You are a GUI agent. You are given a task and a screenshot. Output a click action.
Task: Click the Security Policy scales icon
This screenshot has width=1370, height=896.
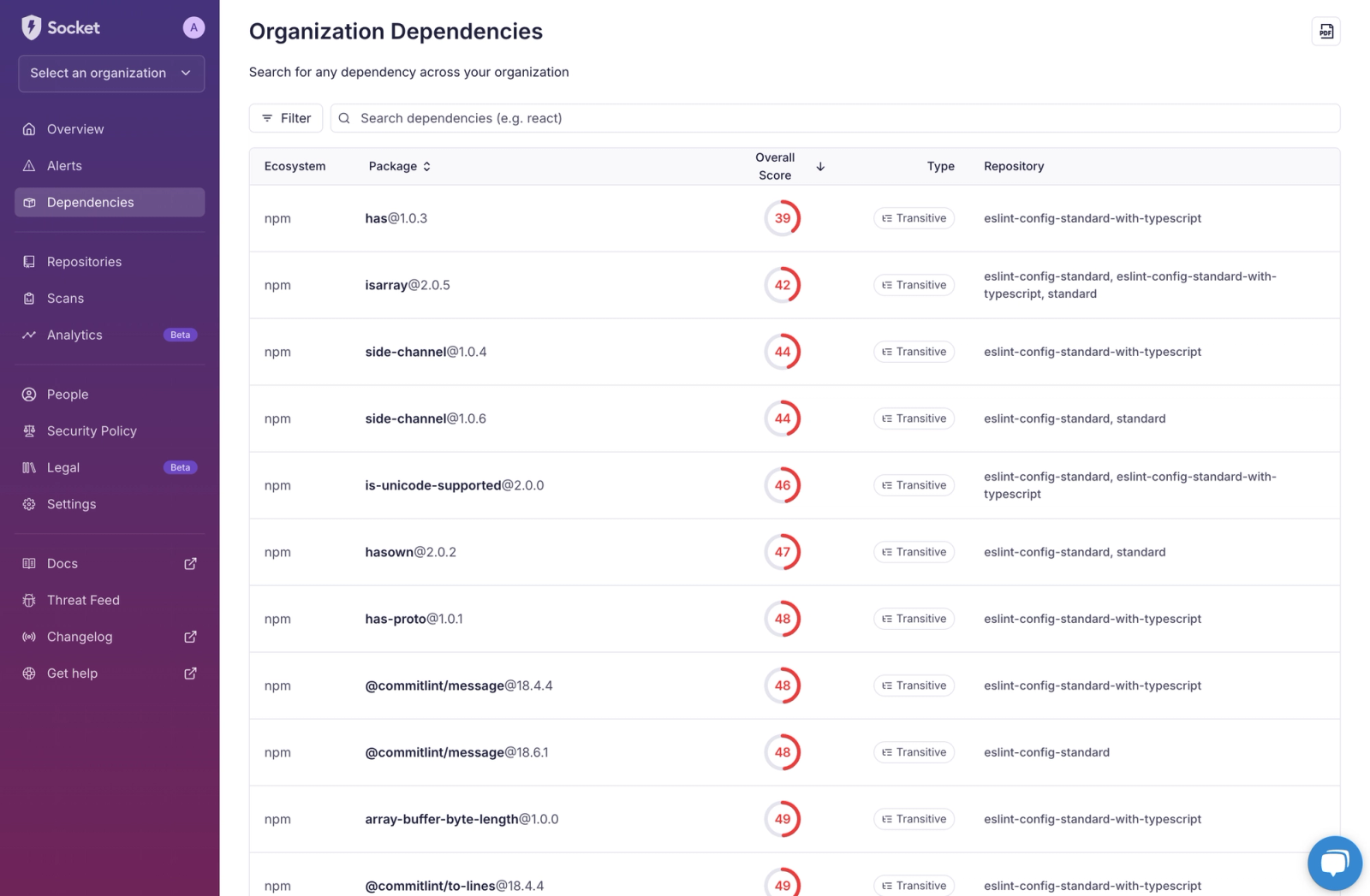coord(29,431)
